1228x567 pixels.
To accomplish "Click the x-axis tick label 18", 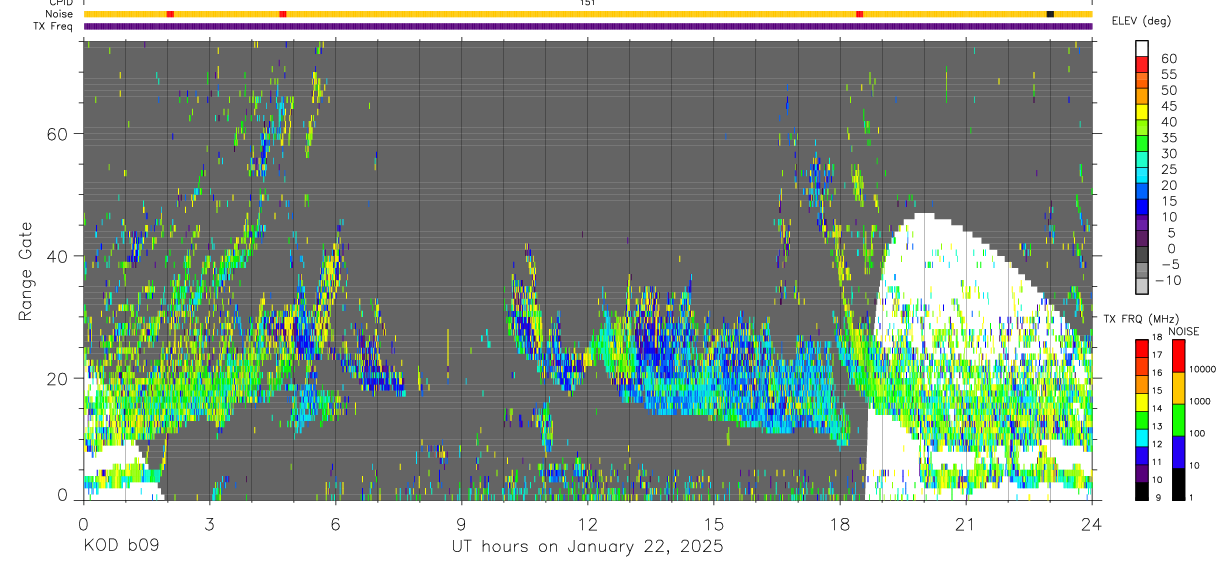I will [x=840, y=523].
